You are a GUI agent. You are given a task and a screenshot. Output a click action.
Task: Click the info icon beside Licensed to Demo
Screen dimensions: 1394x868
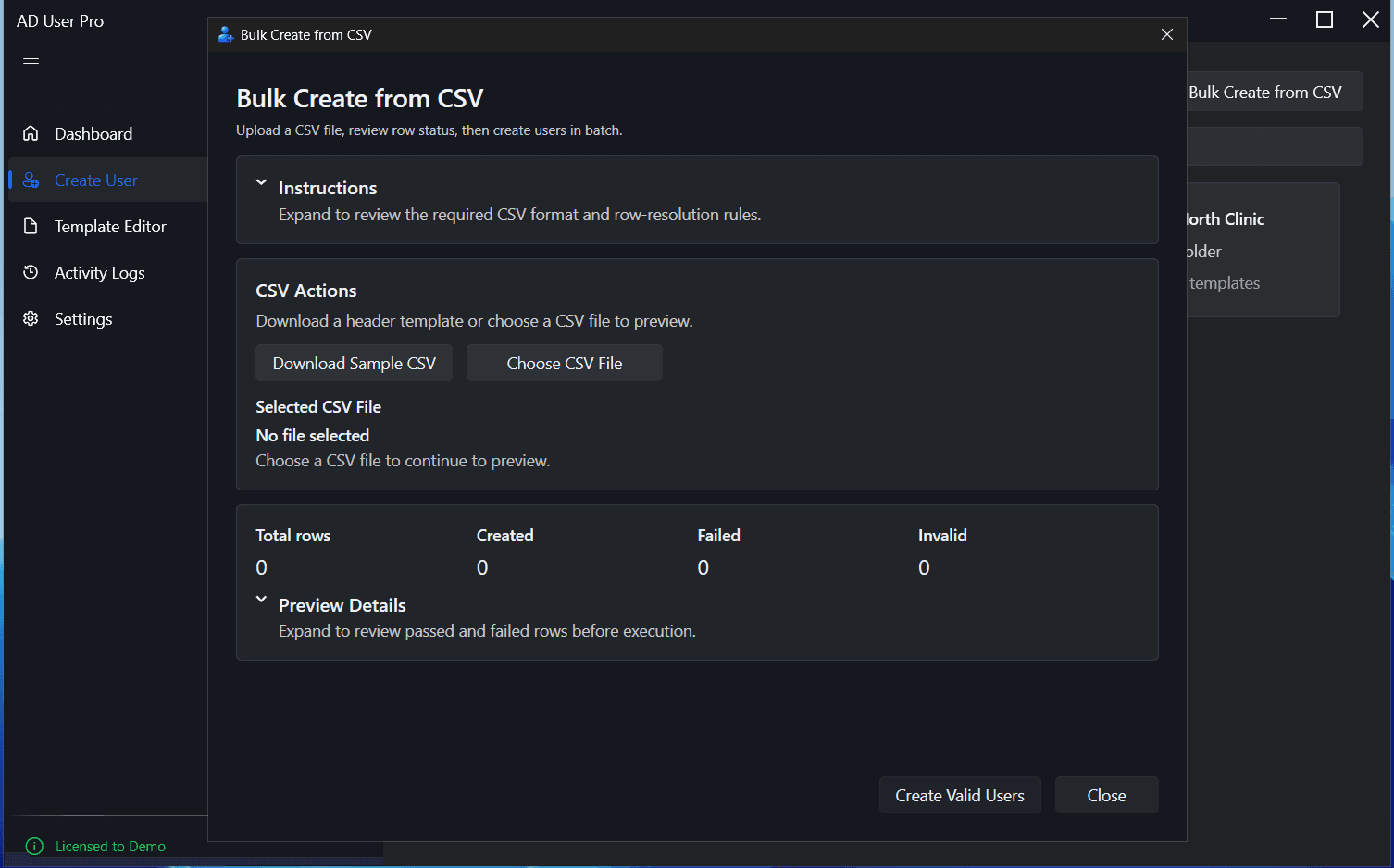[x=34, y=846]
